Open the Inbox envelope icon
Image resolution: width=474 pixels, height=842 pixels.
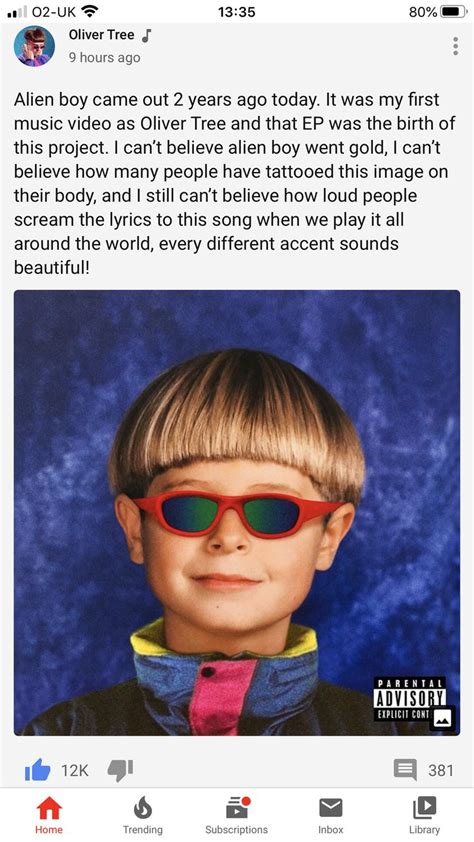[330, 808]
